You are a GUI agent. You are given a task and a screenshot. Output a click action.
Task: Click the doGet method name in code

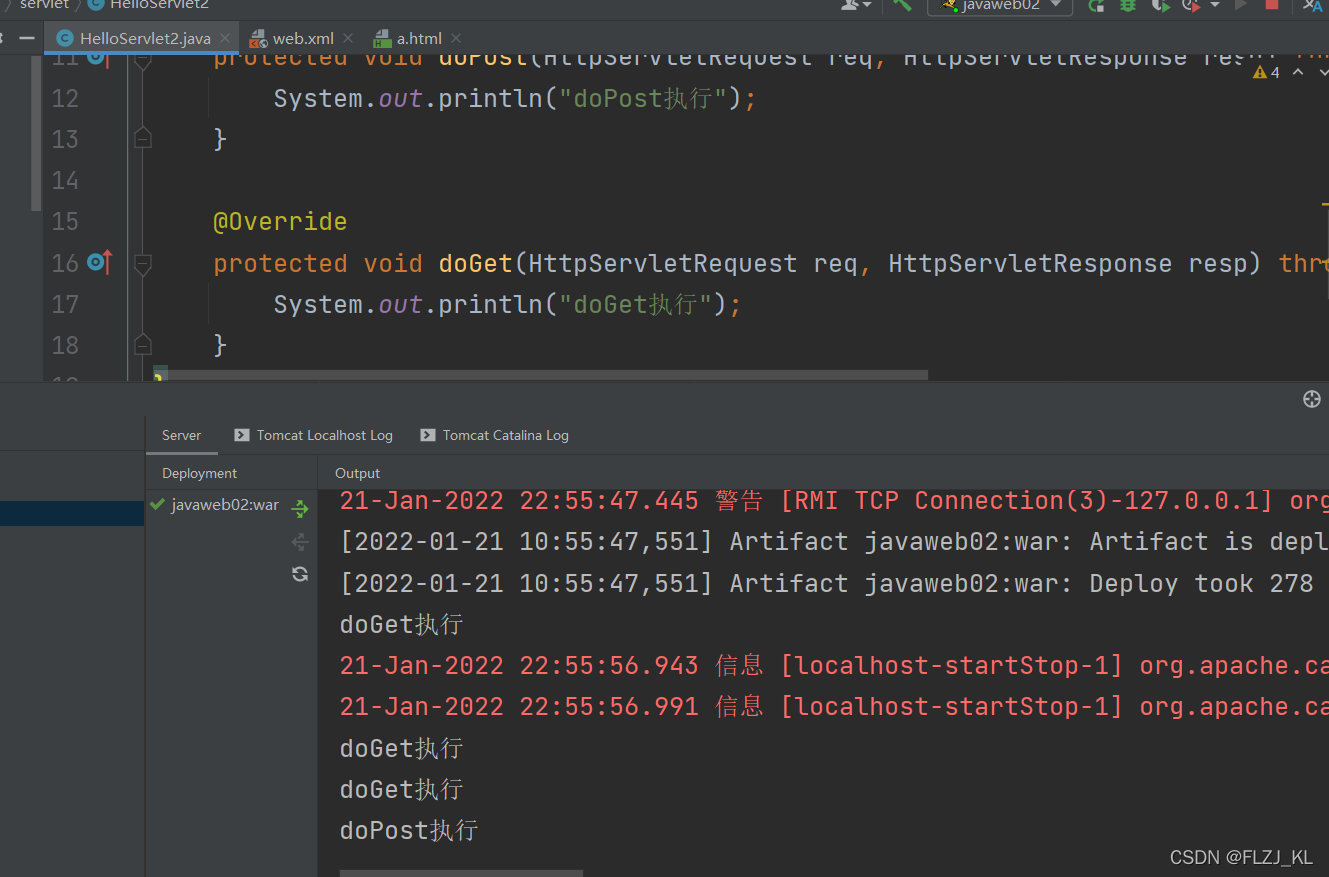[475, 263]
